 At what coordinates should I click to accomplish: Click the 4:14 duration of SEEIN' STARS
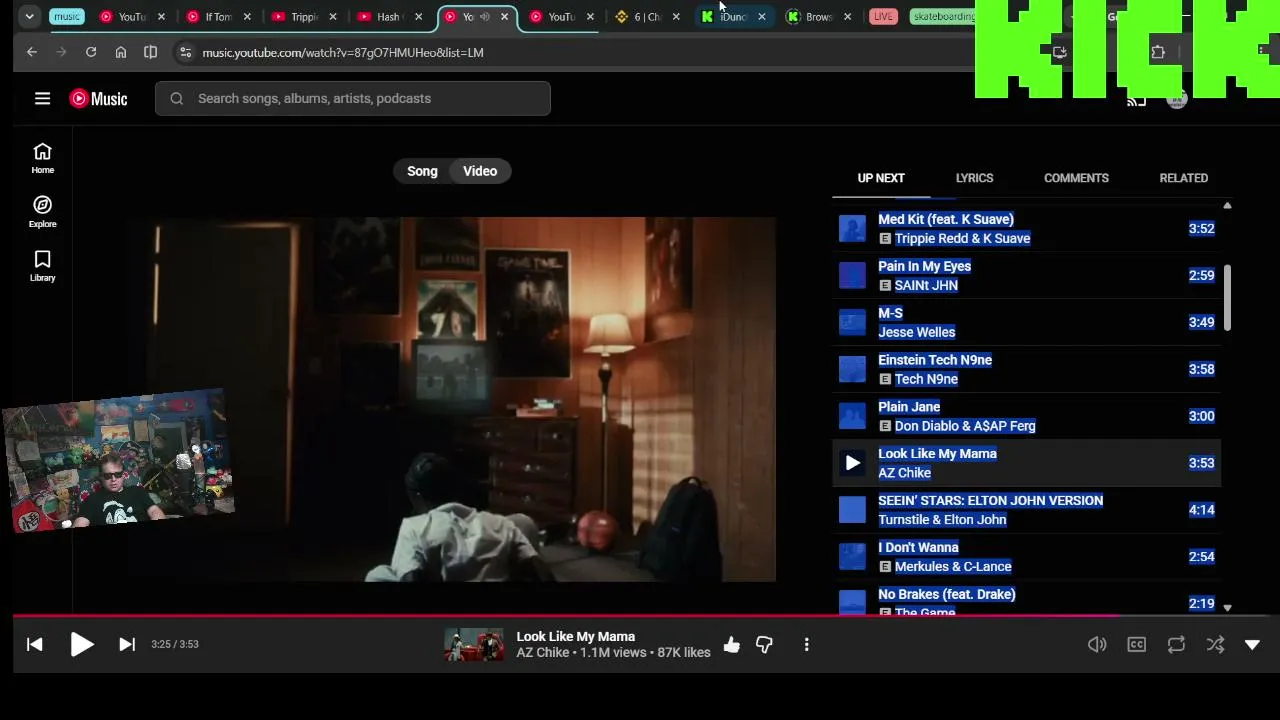(x=1201, y=510)
